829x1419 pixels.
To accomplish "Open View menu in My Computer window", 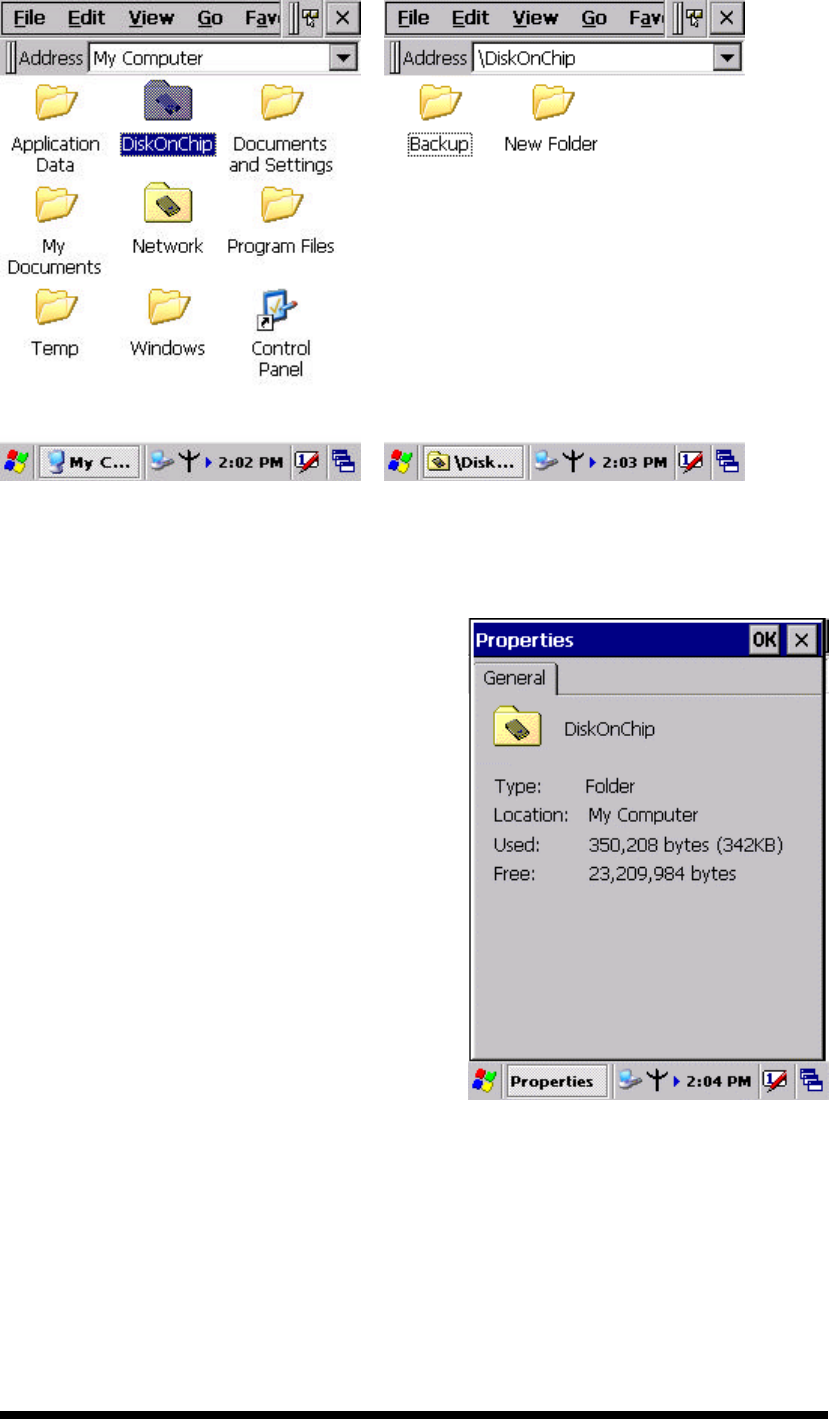I will click(151, 18).
